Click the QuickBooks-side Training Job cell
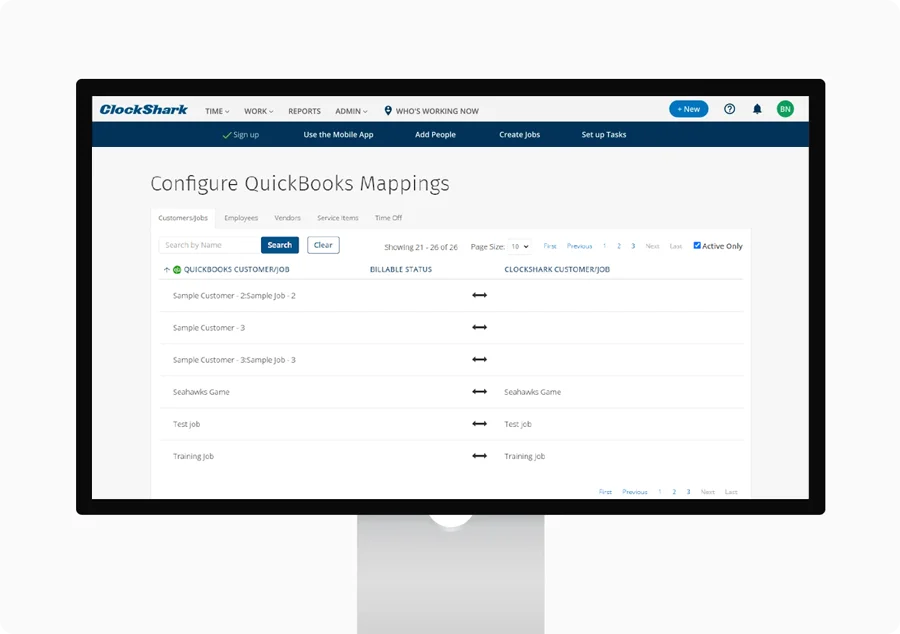900x634 pixels. [193, 456]
